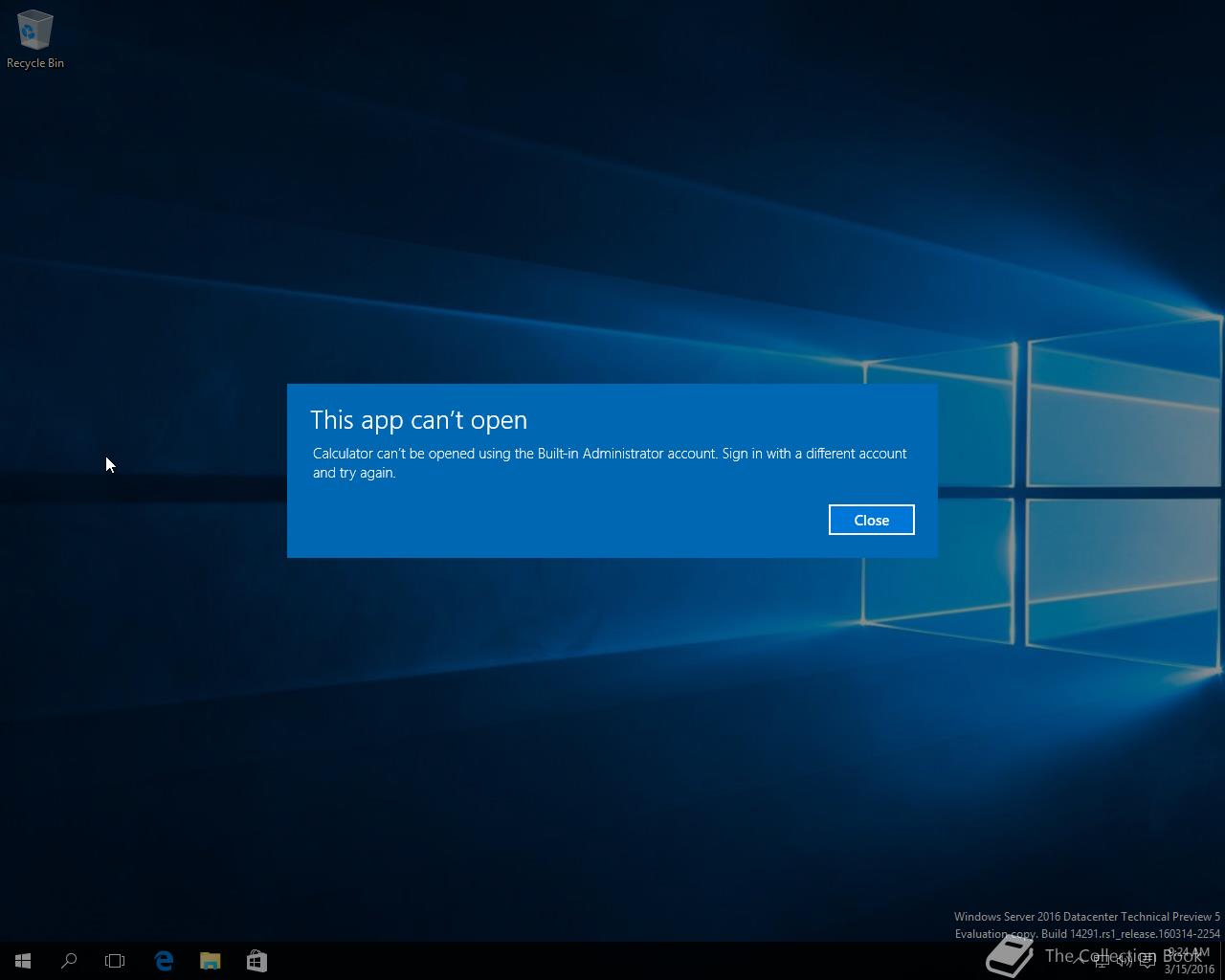Show hidden tray icons chevron
Image resolution: width=1225 pixels, height=980 pixels.
(x=1079, y=961)
